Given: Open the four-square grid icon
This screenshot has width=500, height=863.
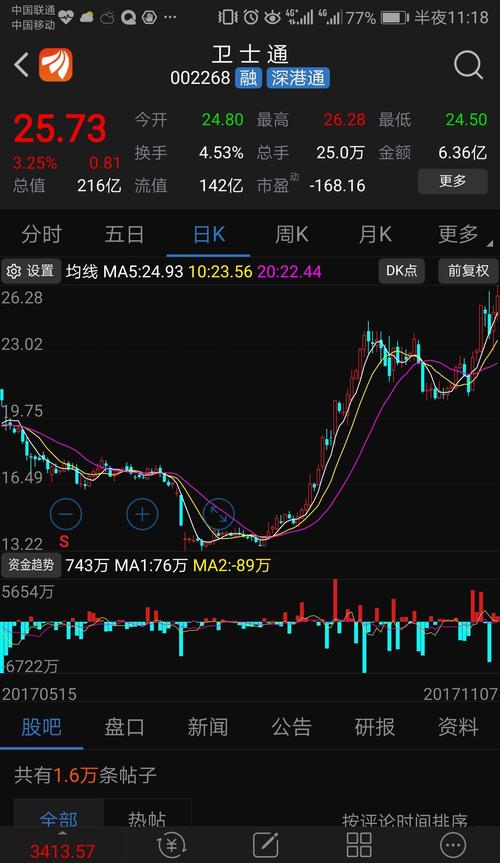Looking at the screenshot, I should 358,844.
